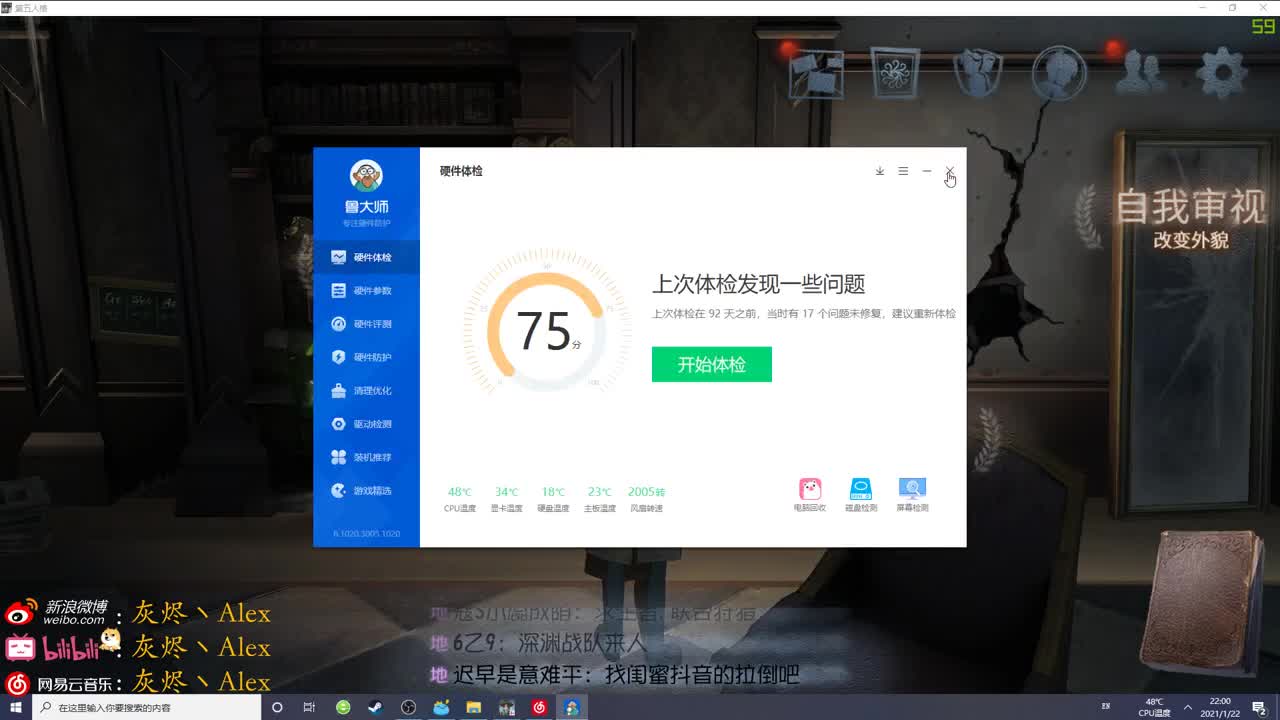The image size is (1280, 720).
Task: Click the 上次体检发现一些问题 heading
Action: 758,284
